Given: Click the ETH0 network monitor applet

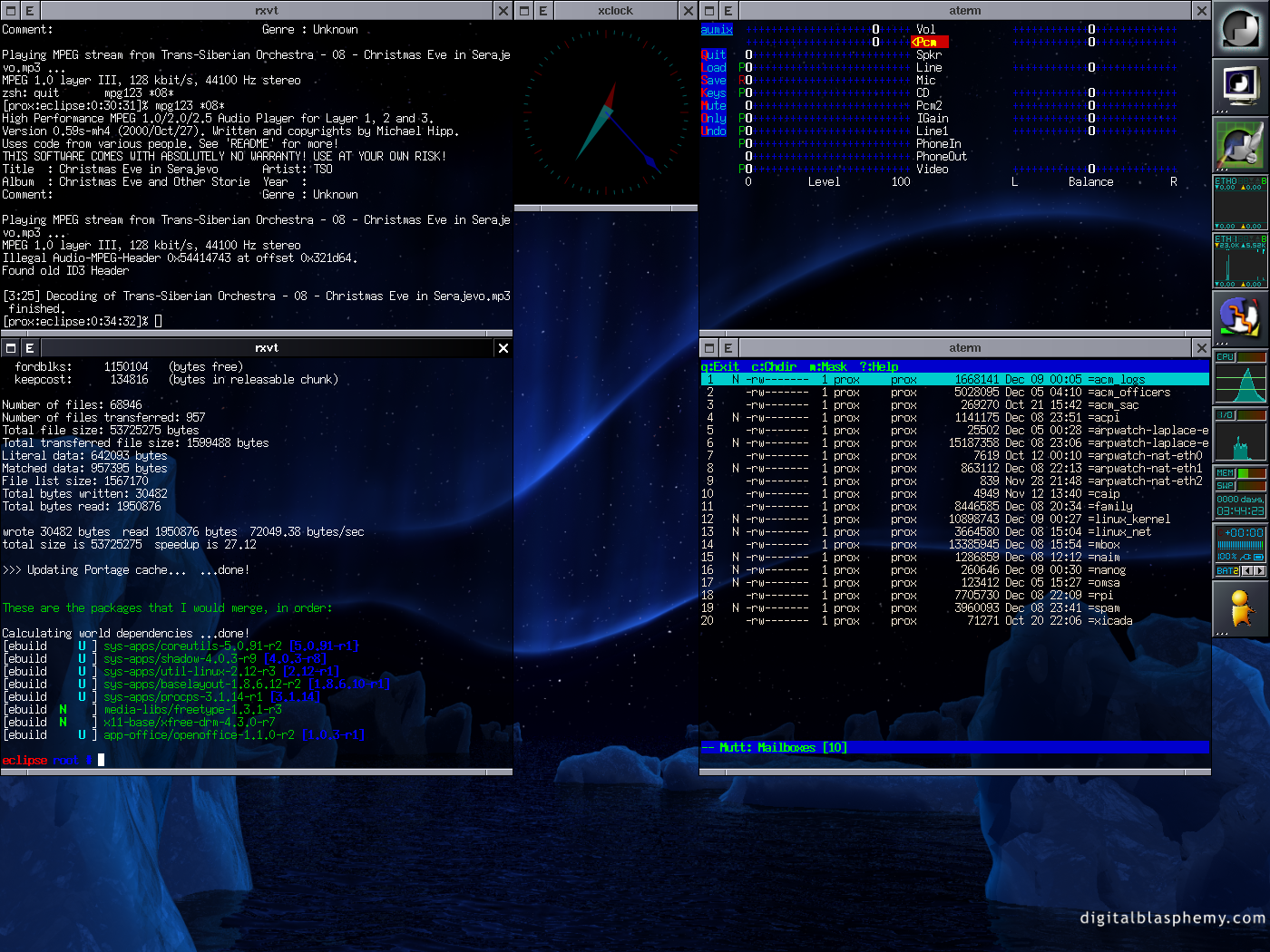Looking at the screenshot, I should [1240, 202].
